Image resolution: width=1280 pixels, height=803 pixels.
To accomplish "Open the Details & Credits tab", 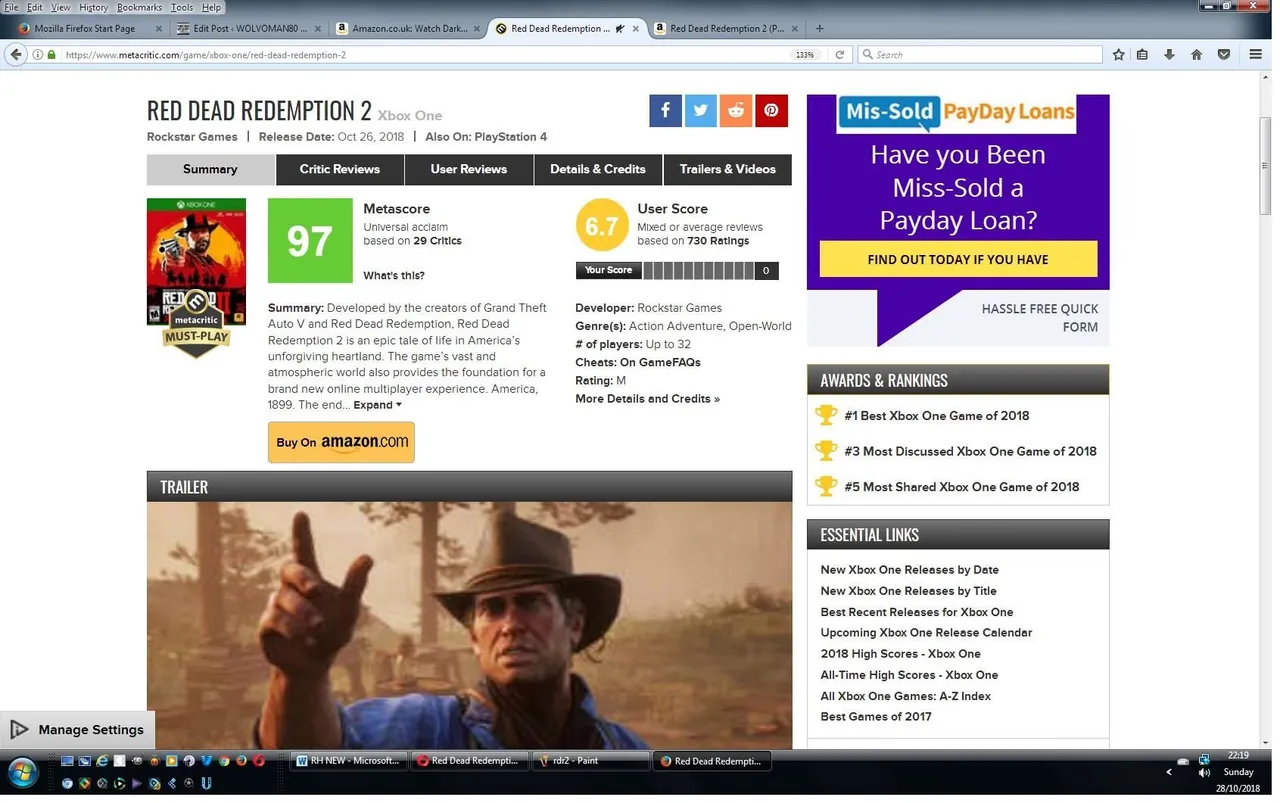I will tap(598, 169).
